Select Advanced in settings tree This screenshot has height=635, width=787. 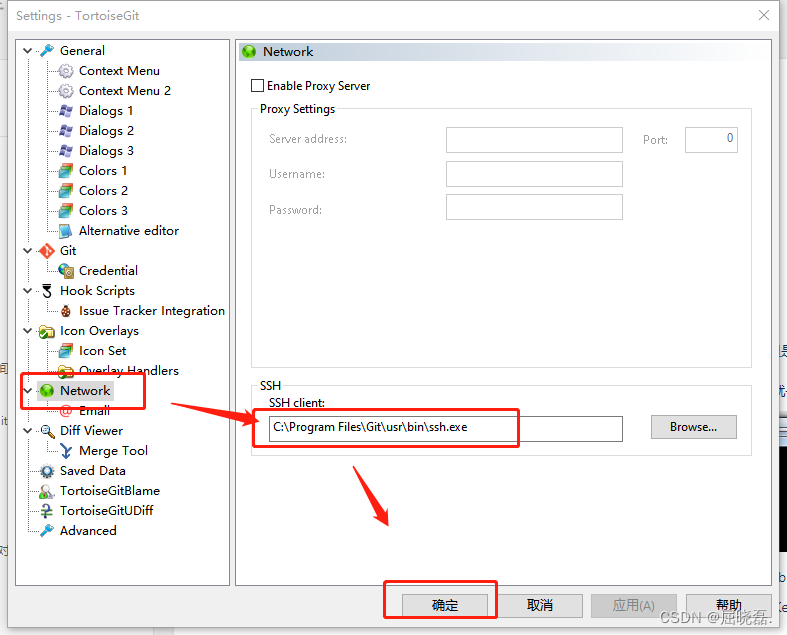(88, 531)
